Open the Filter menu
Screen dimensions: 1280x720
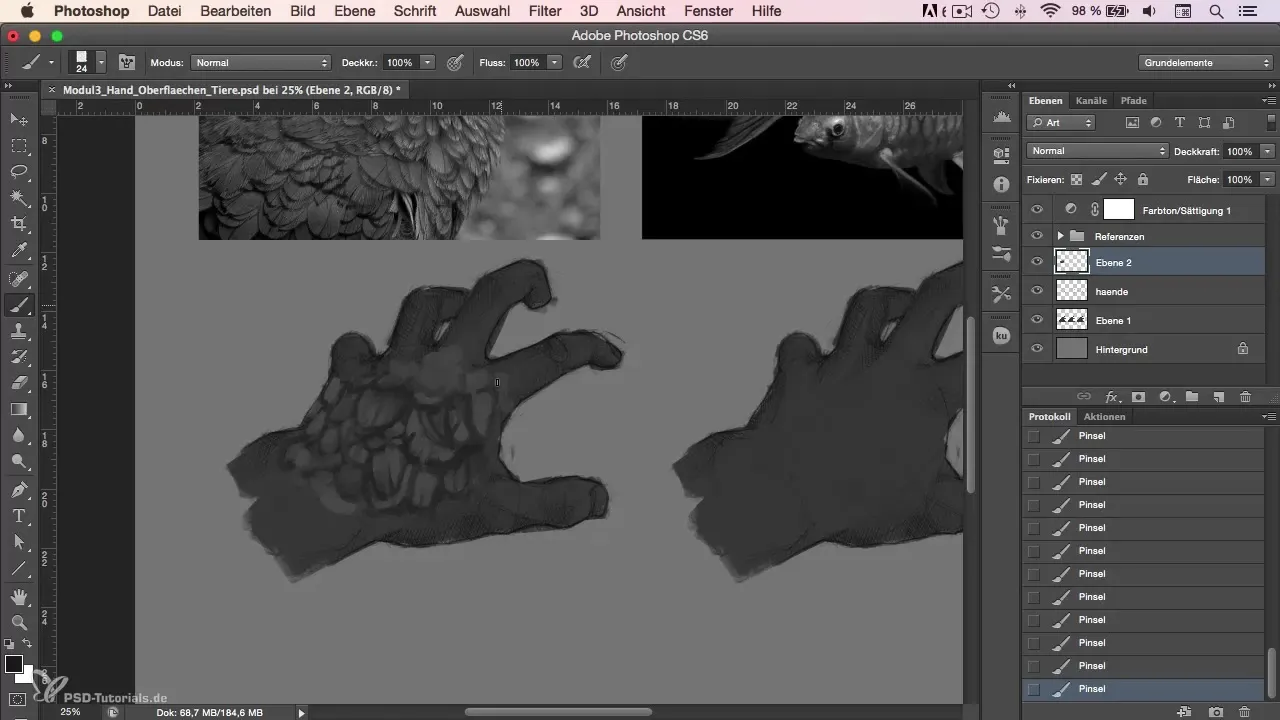coord(545,11)
